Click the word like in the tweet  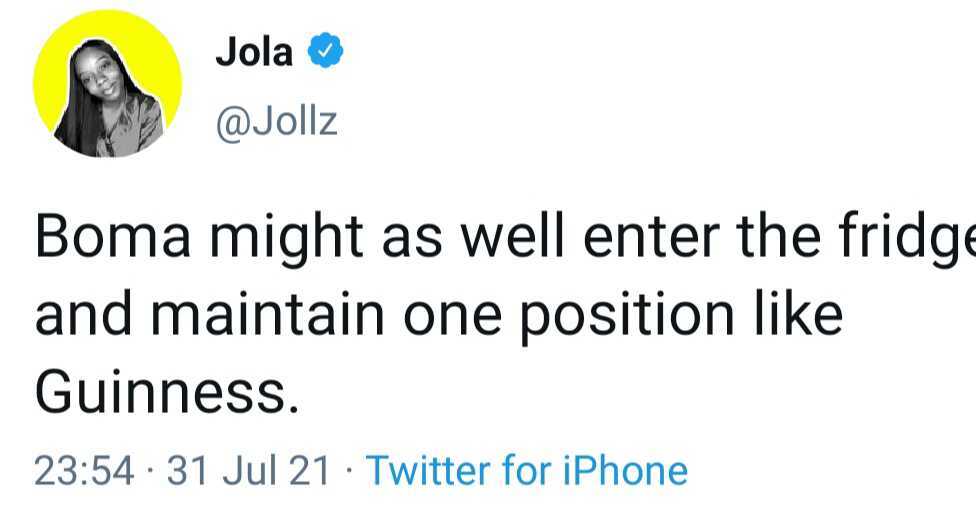[x=800, y=316]
